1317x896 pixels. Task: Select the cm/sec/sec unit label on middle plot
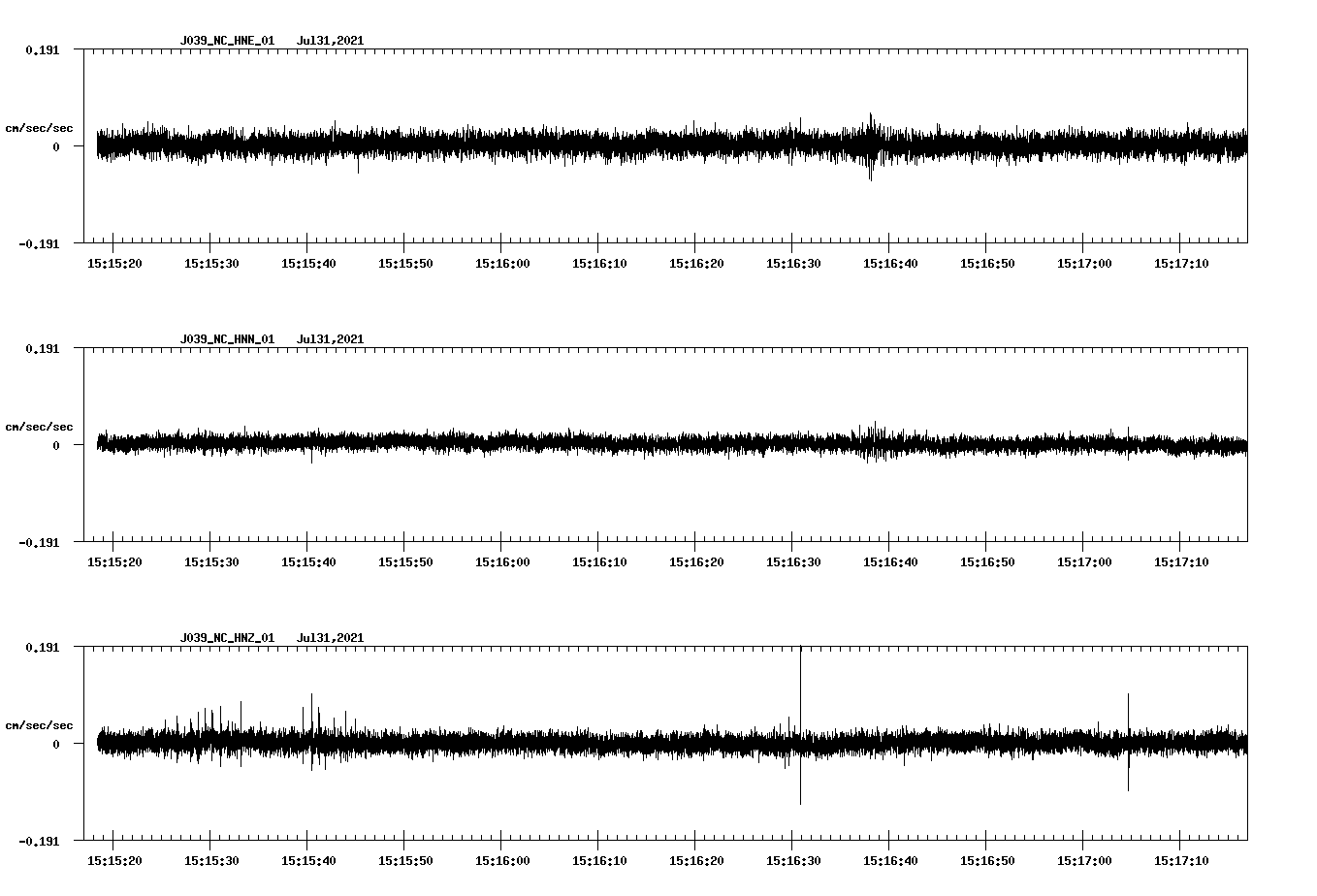(40, 426)
